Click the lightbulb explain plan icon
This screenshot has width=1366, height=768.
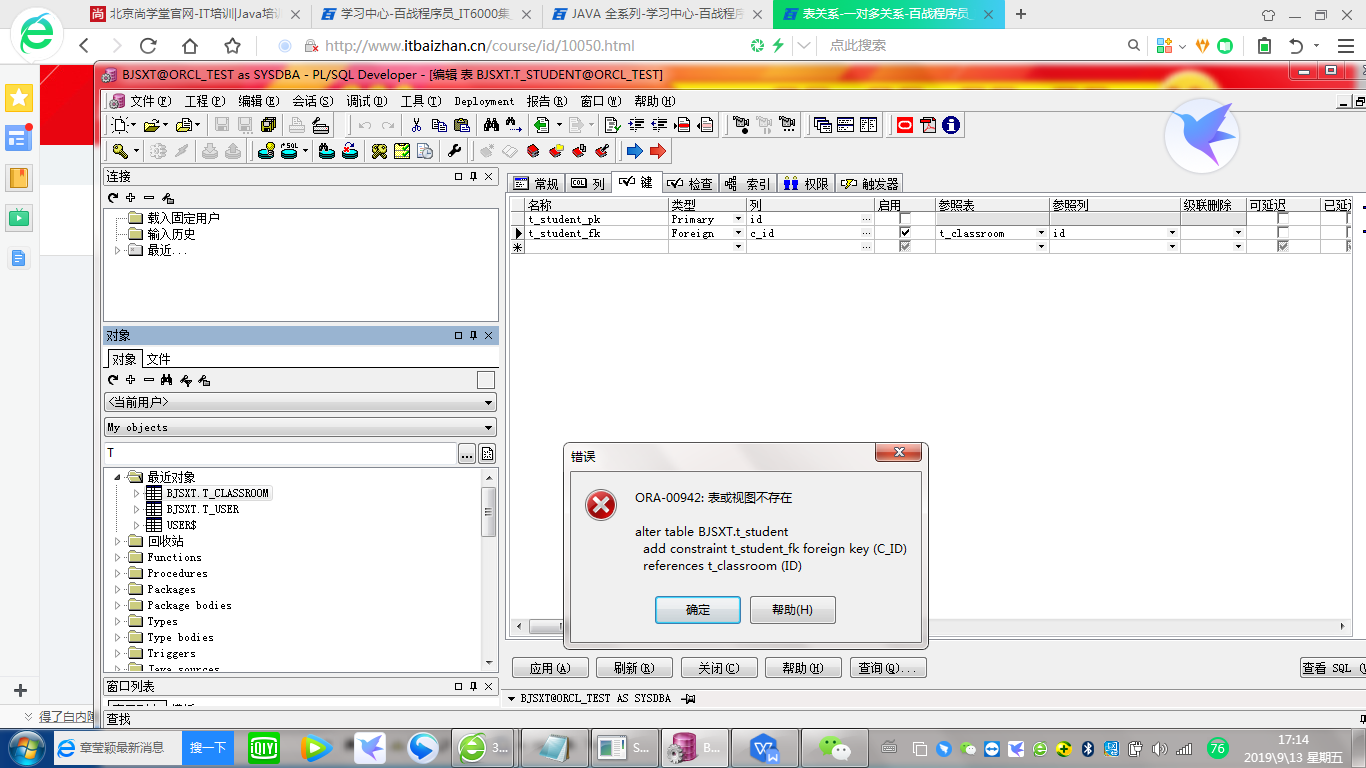(266, 151)
